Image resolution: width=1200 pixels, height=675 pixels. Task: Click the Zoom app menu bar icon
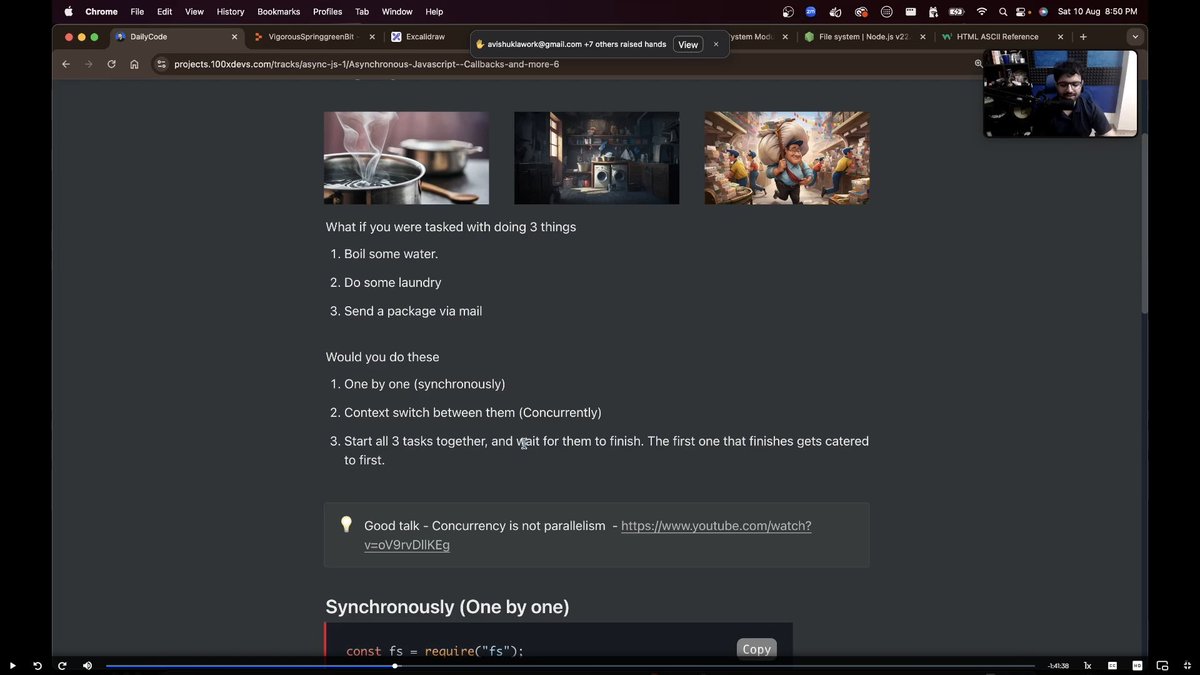[x=812, y=12]
